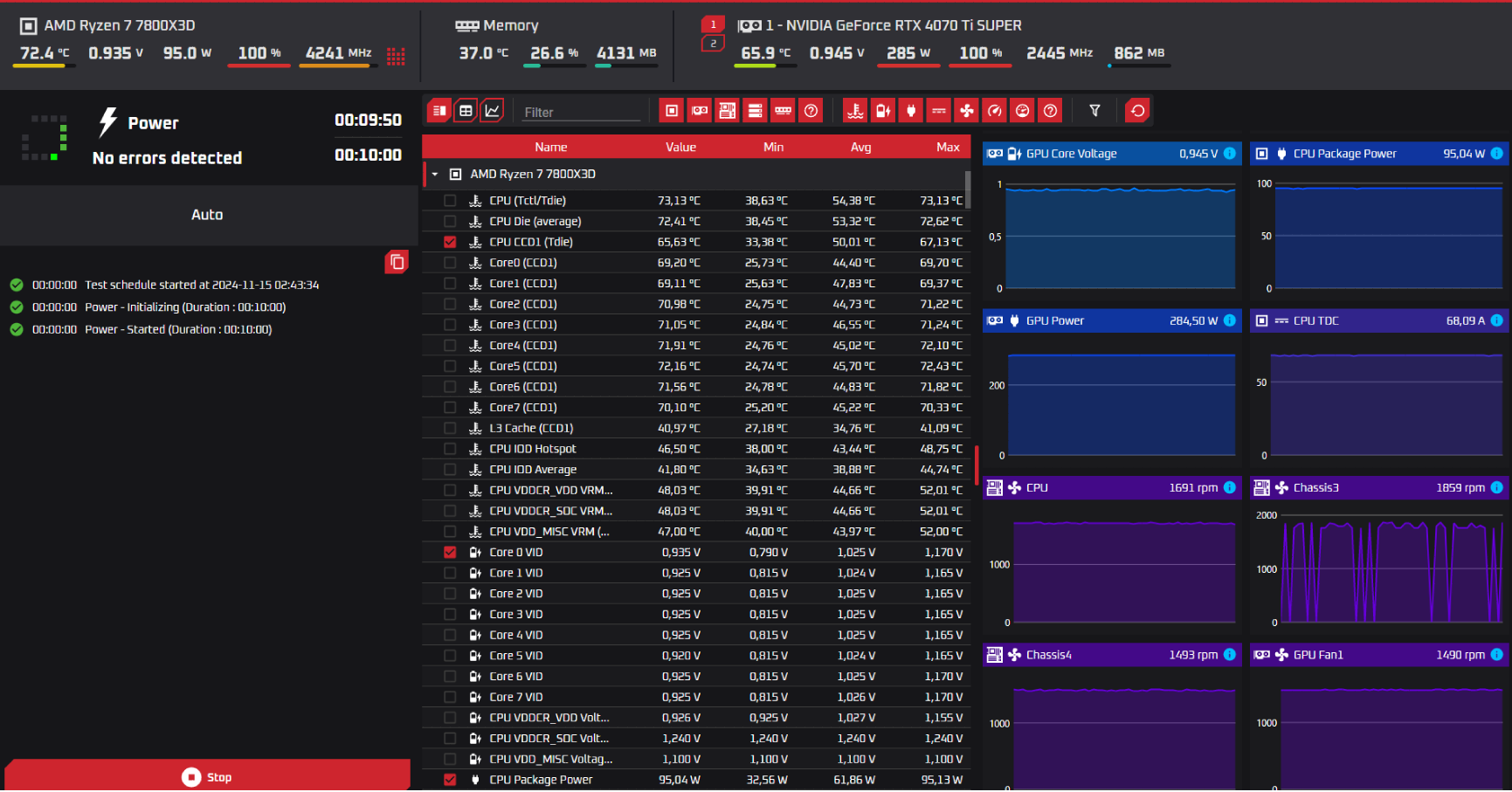1512x792 pixels.
Task: Switch to combined table and graph view
Action: [439, 111]
